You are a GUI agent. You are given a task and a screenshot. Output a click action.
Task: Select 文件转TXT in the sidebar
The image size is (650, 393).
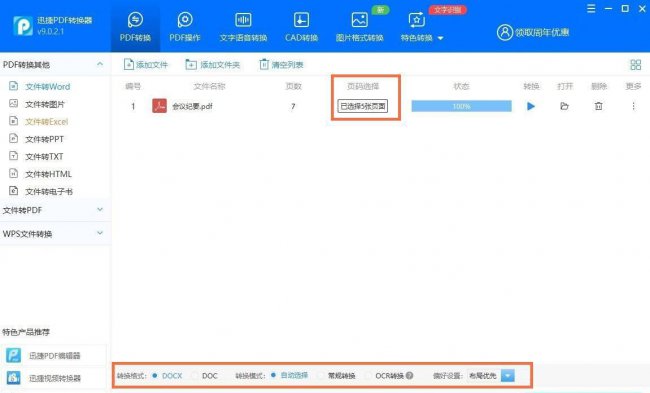point(44,156)
